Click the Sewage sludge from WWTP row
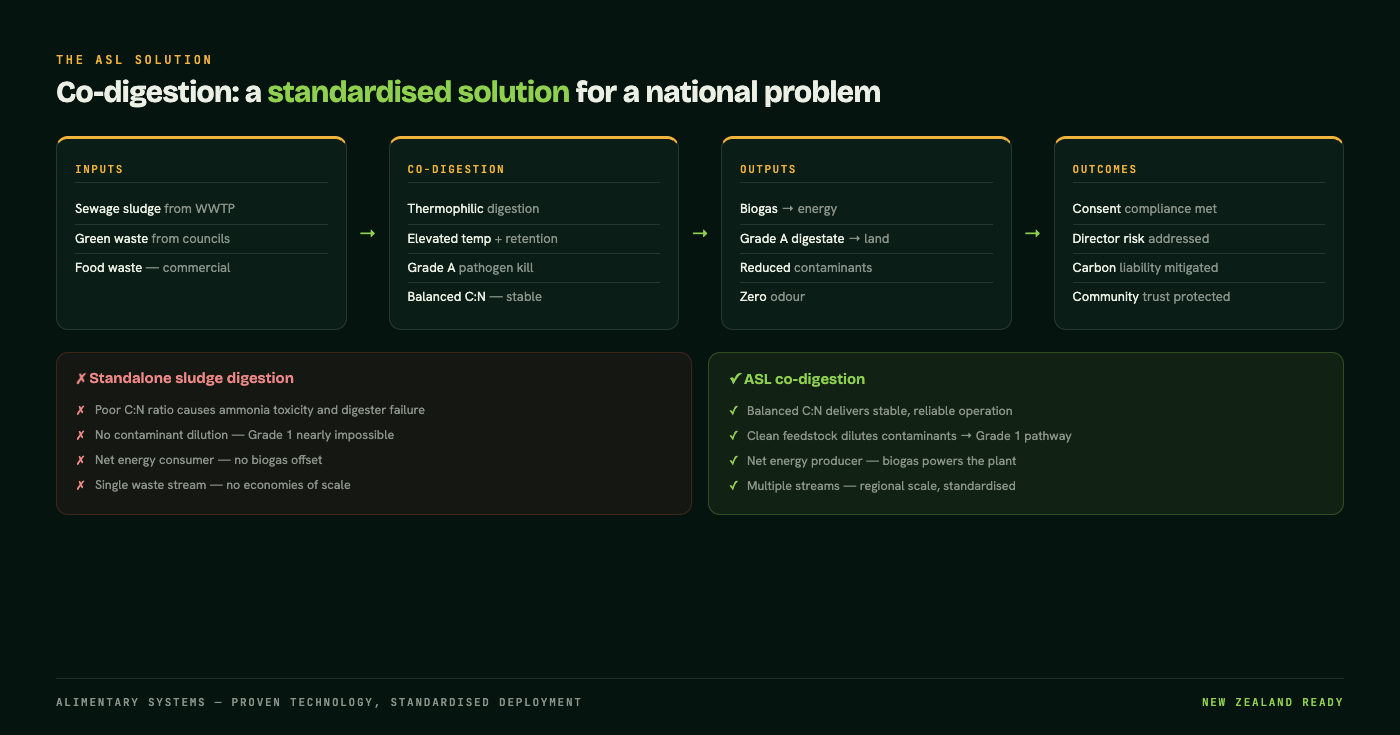This screenshot has height=735, width=1400. (201, 209)
